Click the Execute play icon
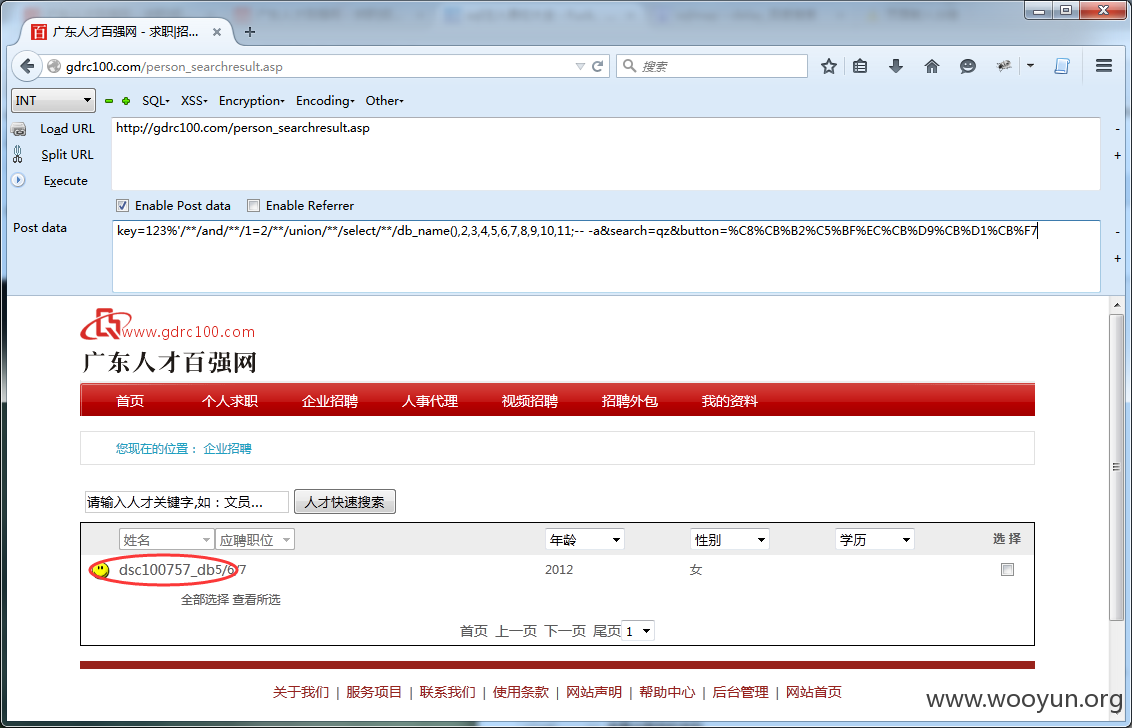 [18, 181]
